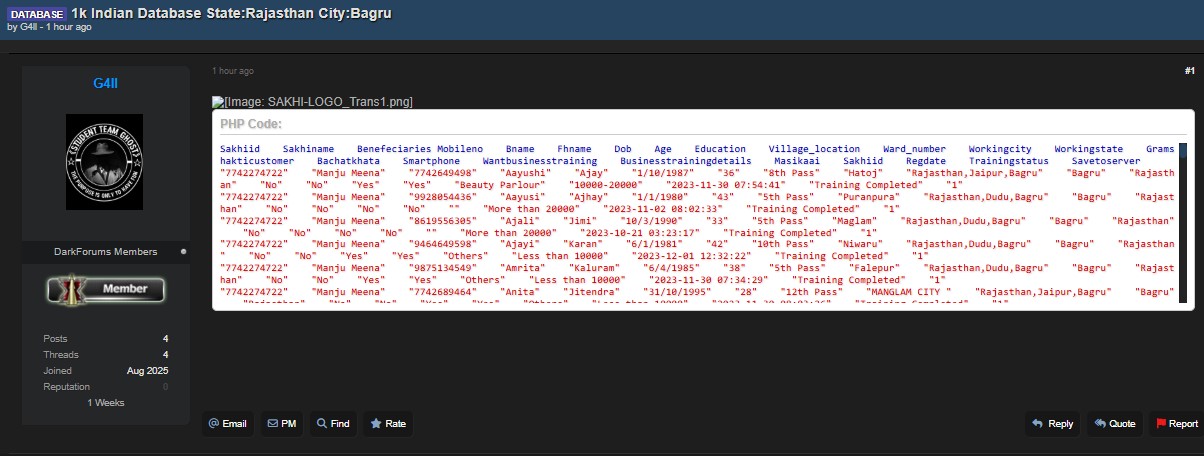The height and width of the screenshot is (456, 1204).
Task: Click the Threads count value
Action: (x=165, y=355)
